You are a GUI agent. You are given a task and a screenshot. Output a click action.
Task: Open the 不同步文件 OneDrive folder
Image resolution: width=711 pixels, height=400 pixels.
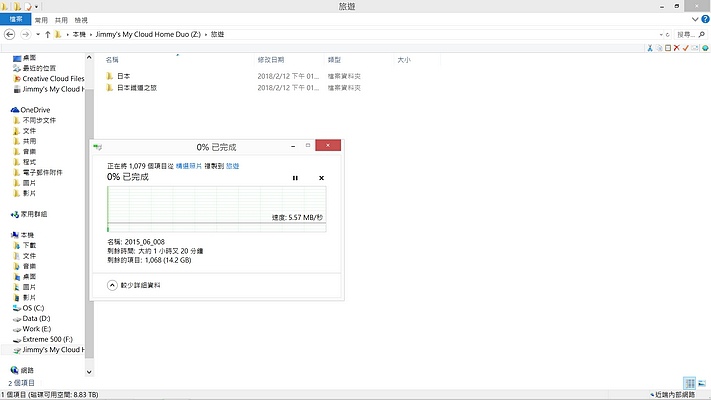(35, 120)
